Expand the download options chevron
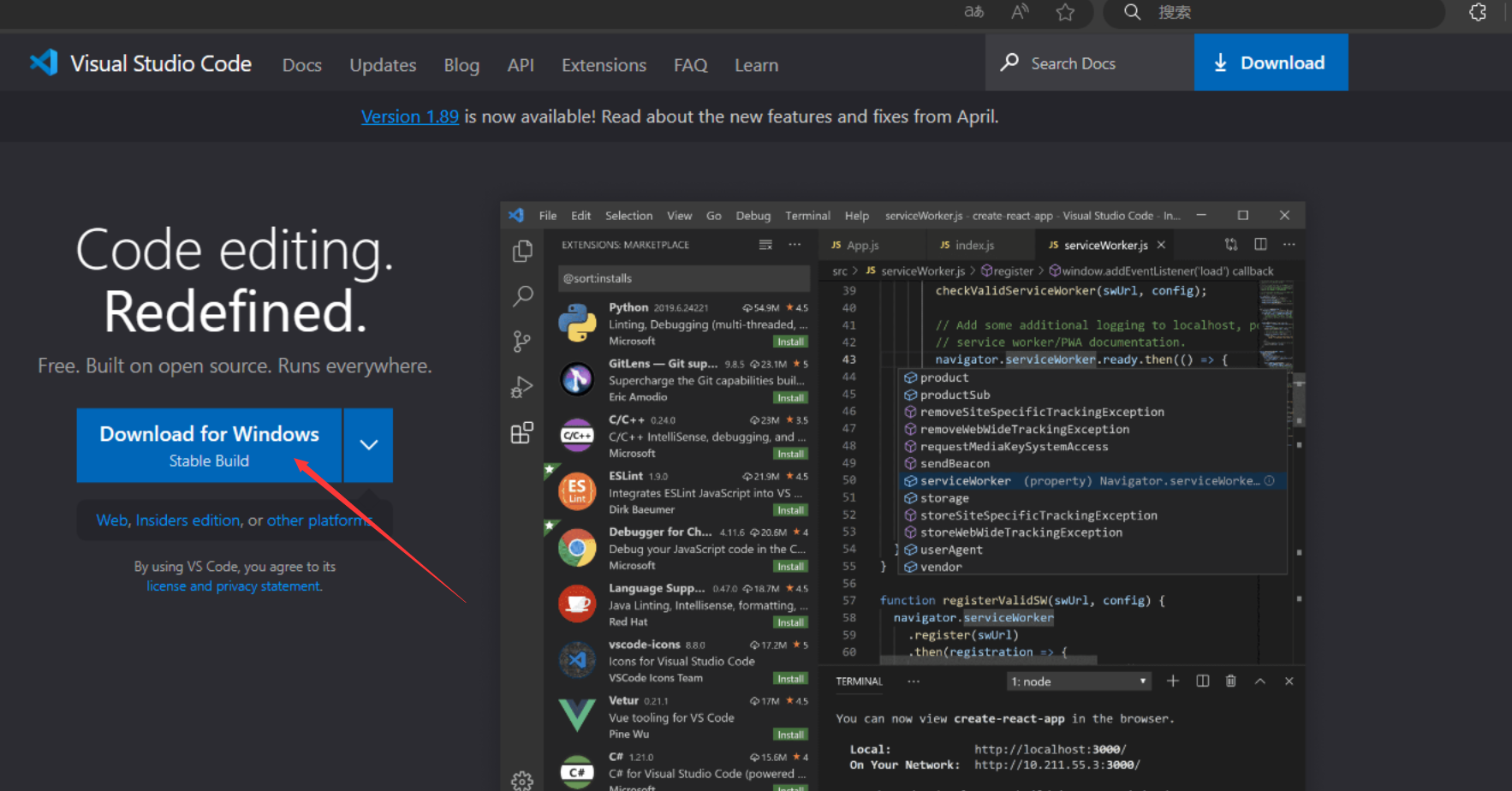1512x791 pixels. pos(369,445)
